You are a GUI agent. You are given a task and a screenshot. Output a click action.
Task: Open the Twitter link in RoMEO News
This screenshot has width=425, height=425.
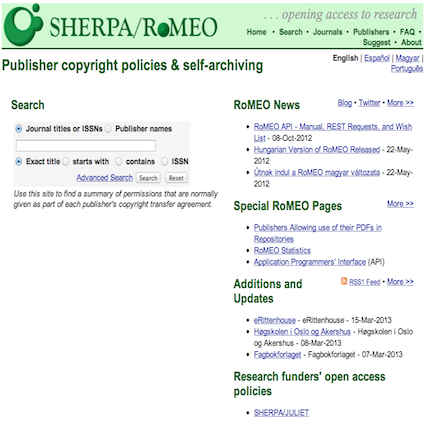369,103
